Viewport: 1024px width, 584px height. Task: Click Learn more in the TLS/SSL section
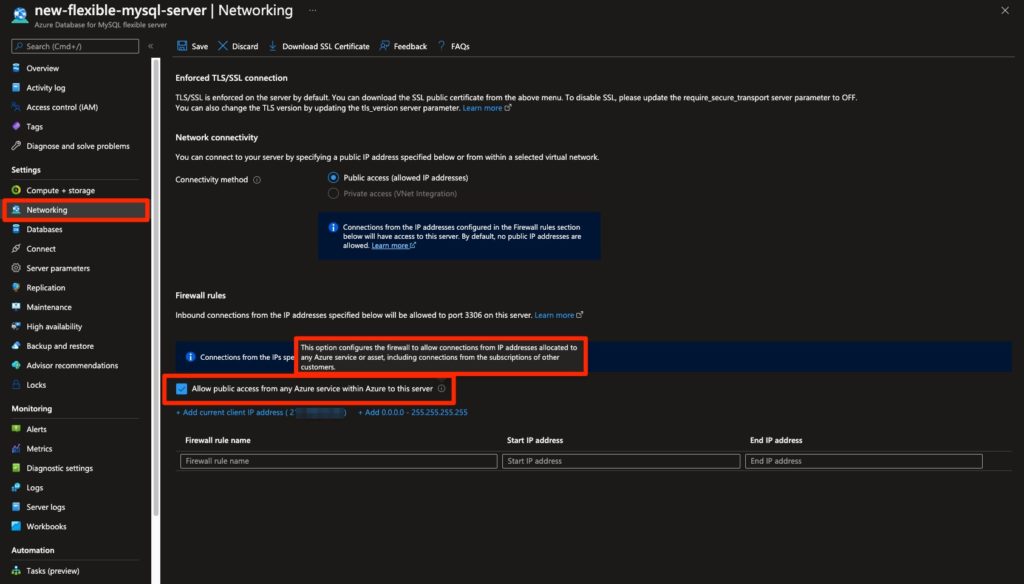(x=483, y=108)
